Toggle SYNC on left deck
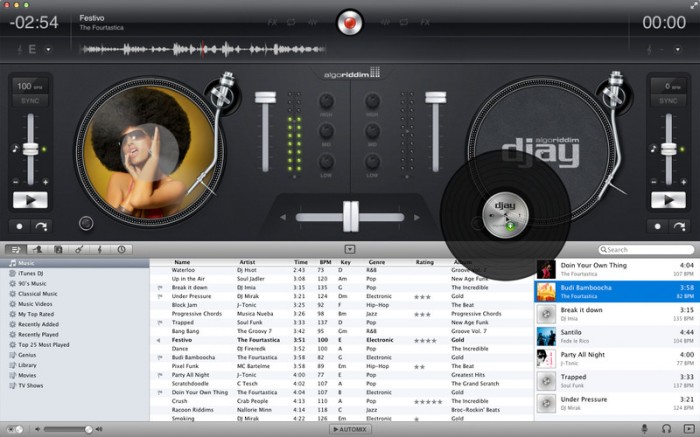This screenshot has width=700, height=437. coord(30,101)
